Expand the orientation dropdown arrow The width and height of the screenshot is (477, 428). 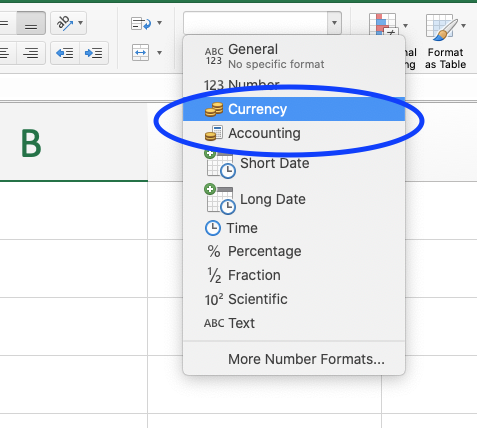(x=81, y=23)
